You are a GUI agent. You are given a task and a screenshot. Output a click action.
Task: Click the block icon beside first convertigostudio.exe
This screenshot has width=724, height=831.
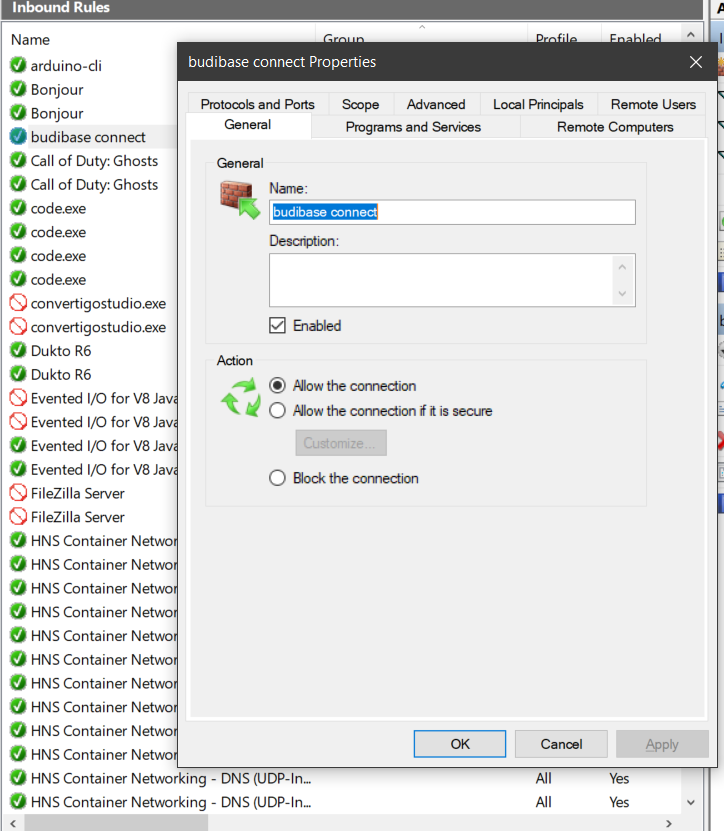click(18, 303)
